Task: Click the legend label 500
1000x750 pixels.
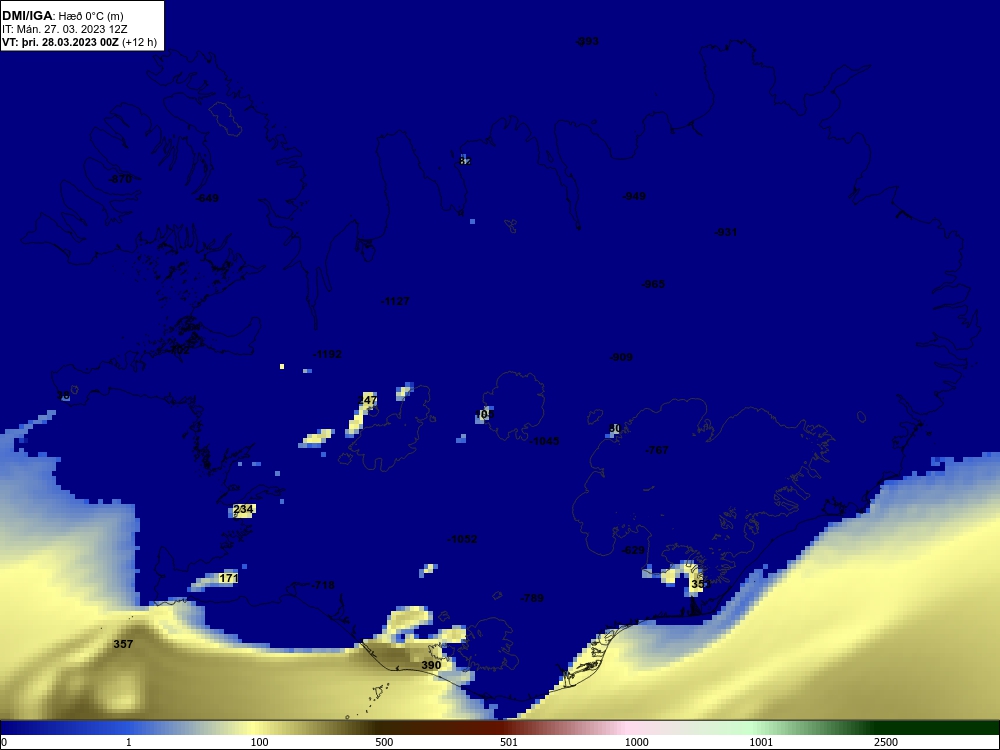Action: point(384,742)
